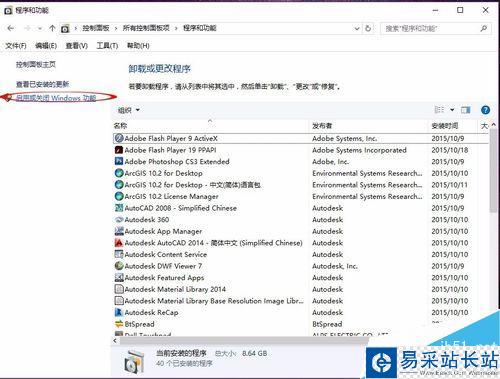Click publisher Adobe Systems, Inc.
This screenshot has height=379, width=500.
345,138
